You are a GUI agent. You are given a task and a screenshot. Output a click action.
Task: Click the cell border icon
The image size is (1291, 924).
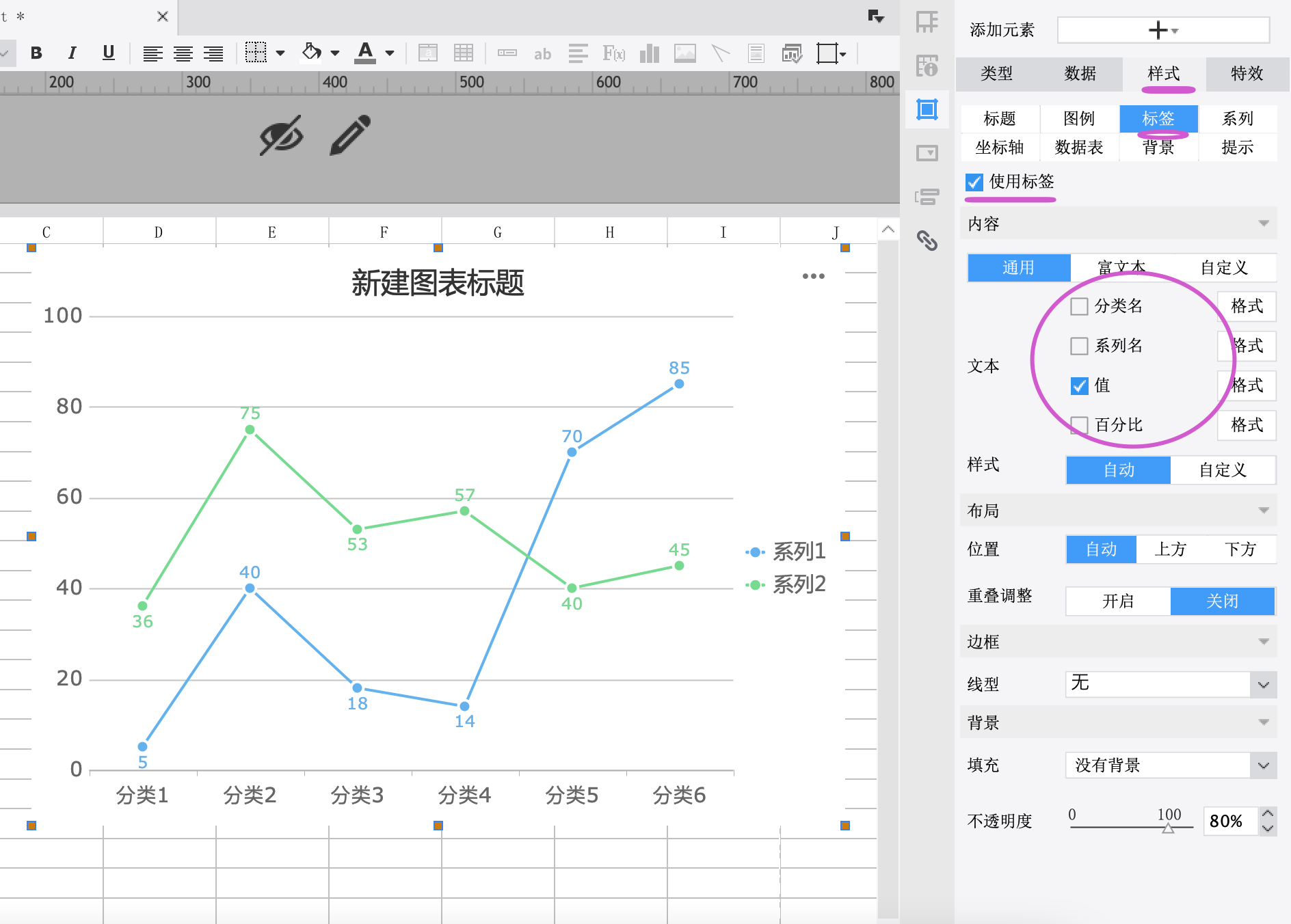pyautogui.click(x=256, y=53)
